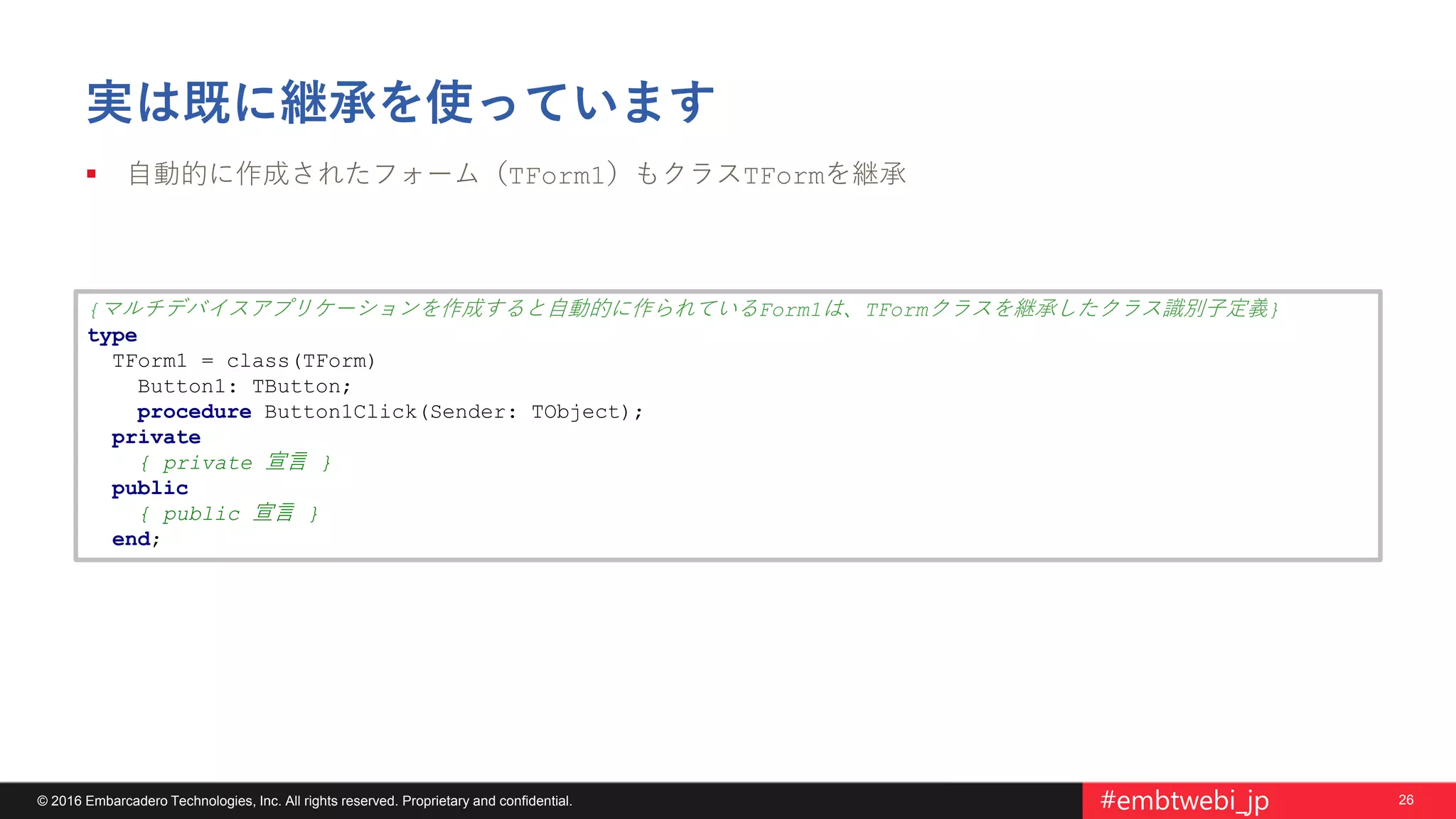The width and height of the screenshot is (1456, 819).
Task: Click the #embtwebi_jp hashtag
Action: [x=1184, y=801]
